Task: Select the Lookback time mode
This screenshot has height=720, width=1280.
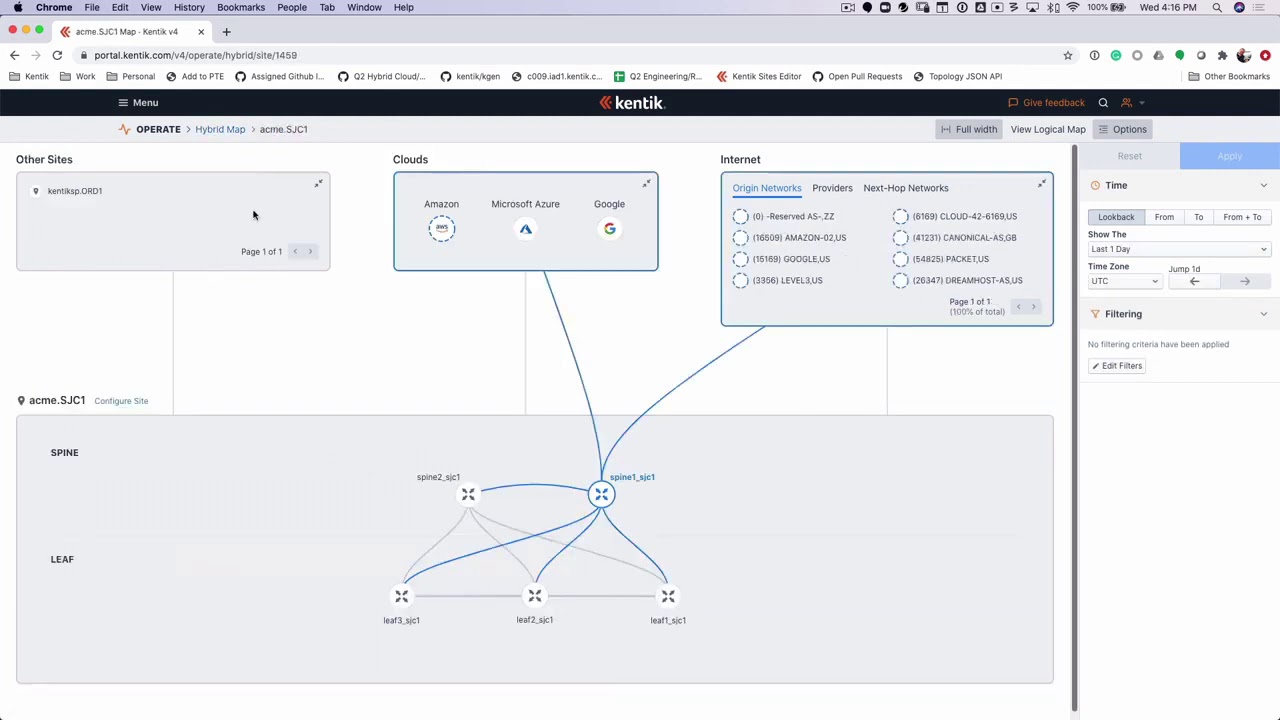Action: pyautogui.click(x=1116, y=217)
